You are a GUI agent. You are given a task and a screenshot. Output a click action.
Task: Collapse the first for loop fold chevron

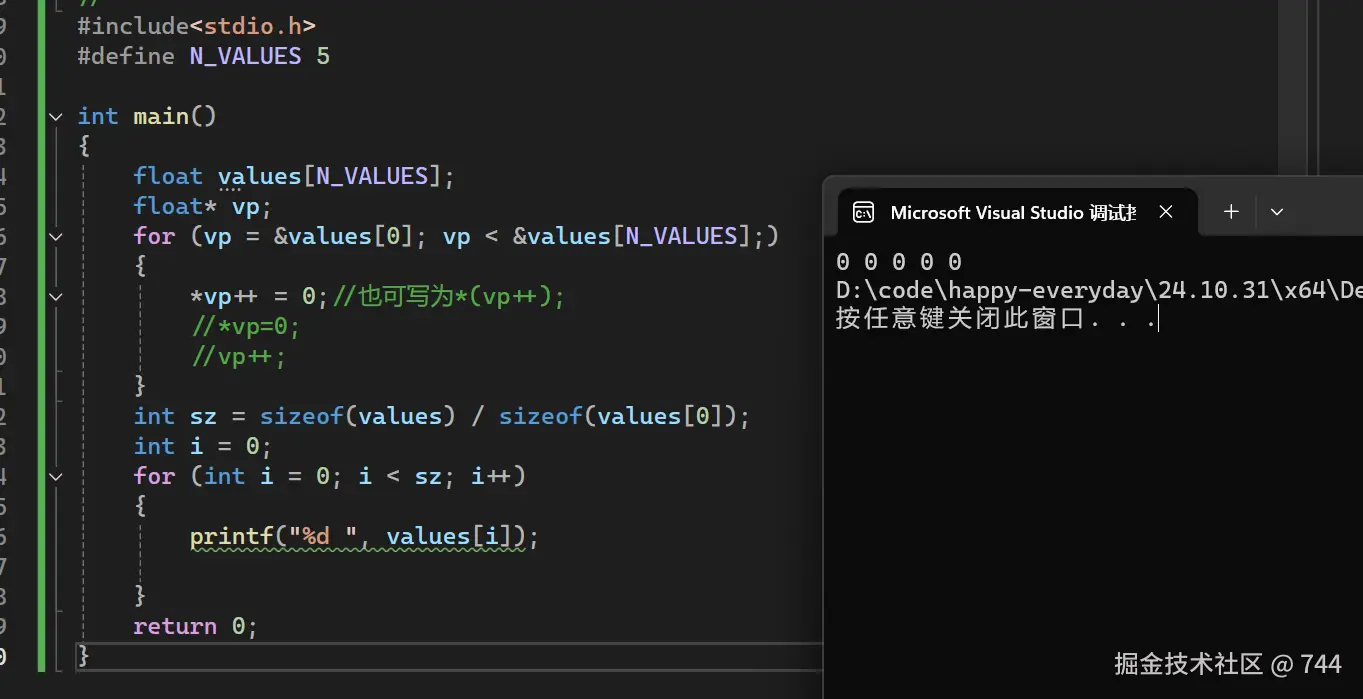click(x=55, y=238)
